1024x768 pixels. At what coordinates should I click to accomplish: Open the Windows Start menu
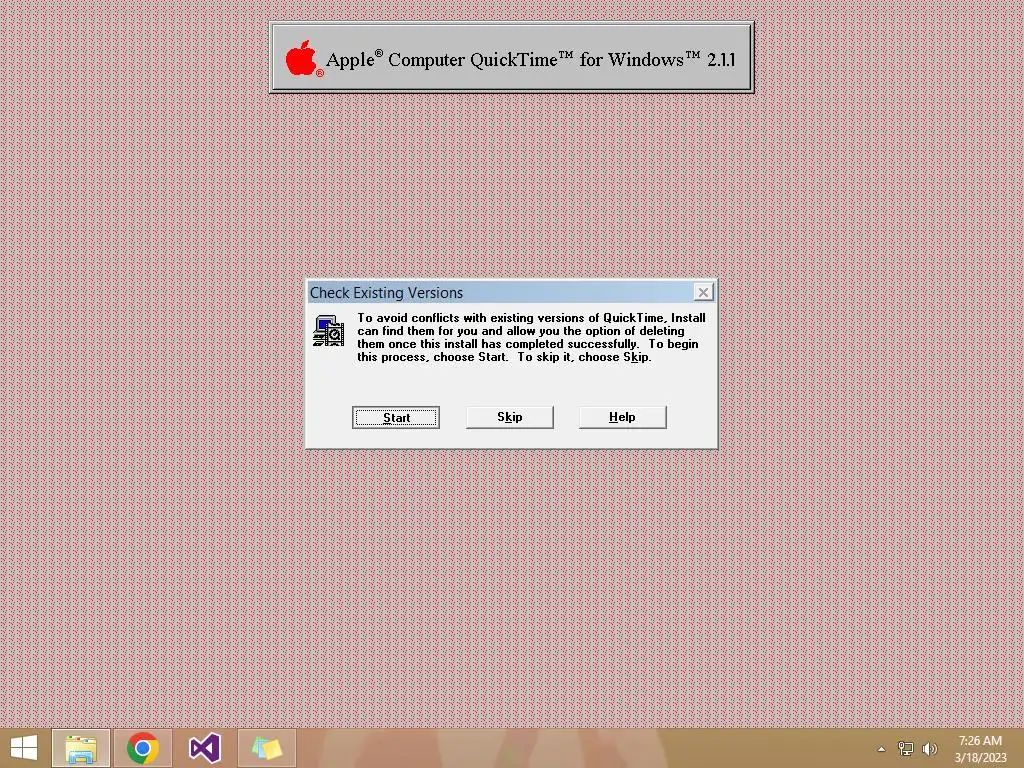(x=24, y=748)
